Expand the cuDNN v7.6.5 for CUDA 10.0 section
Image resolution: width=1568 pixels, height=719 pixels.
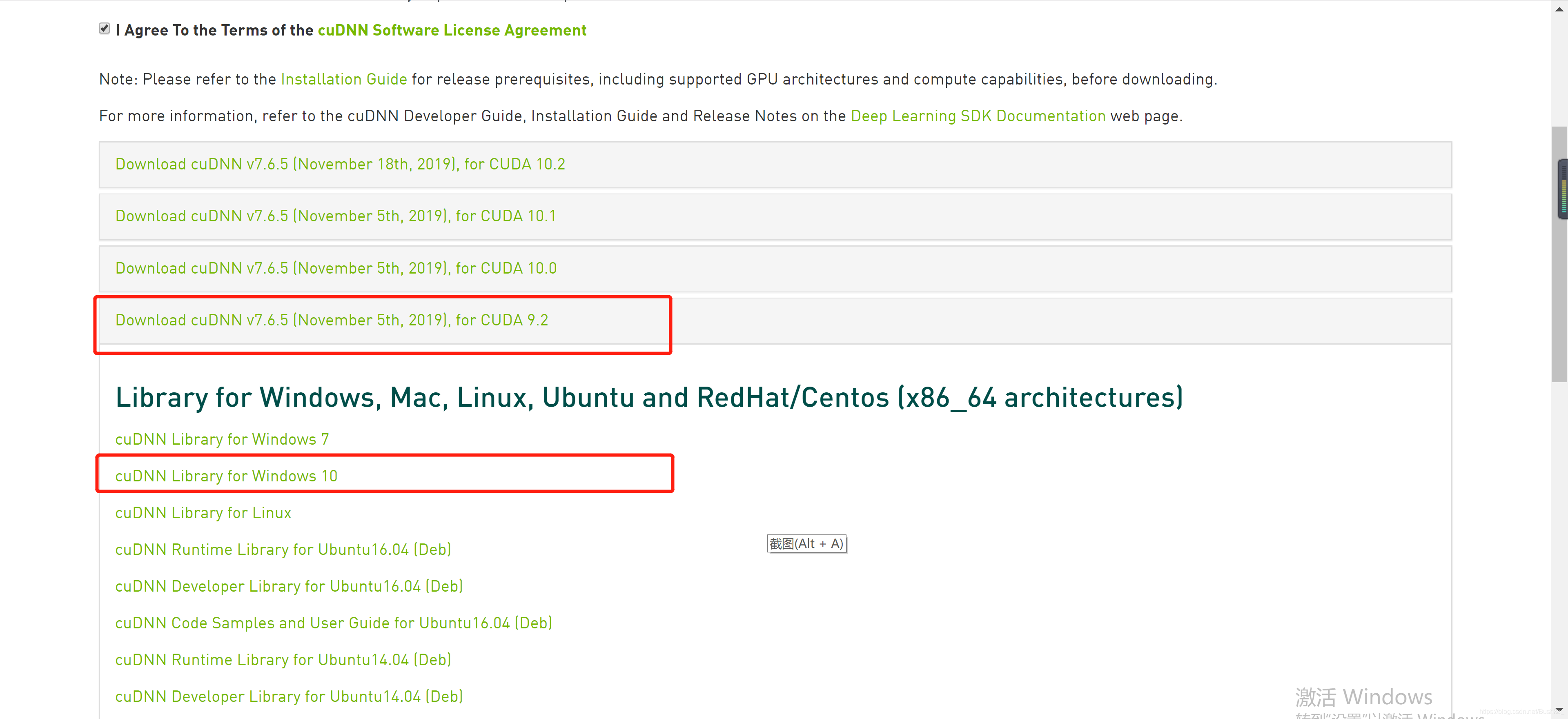(335, 268)
